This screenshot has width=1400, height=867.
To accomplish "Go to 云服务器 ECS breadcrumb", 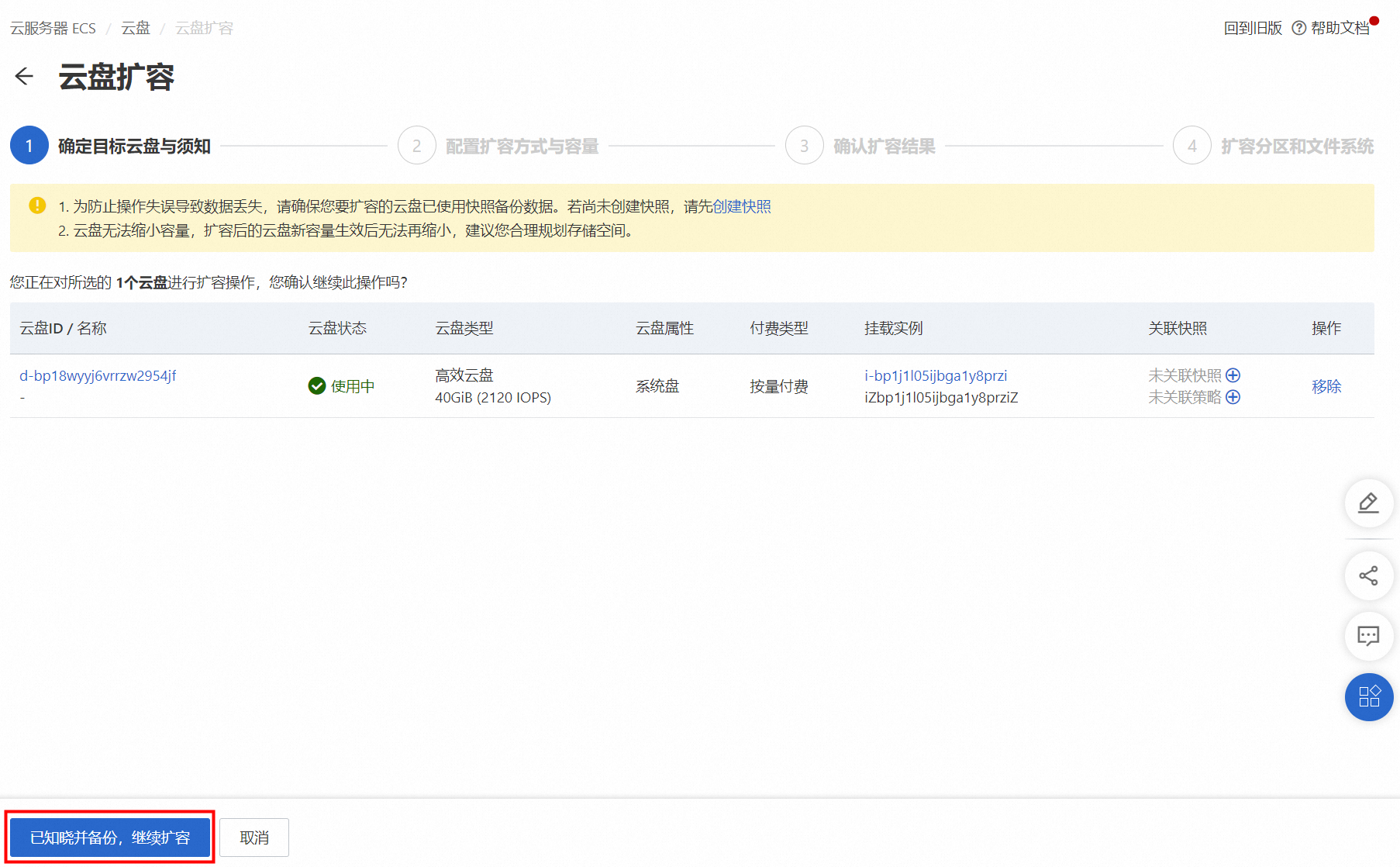I will click(x=53, y=29).
